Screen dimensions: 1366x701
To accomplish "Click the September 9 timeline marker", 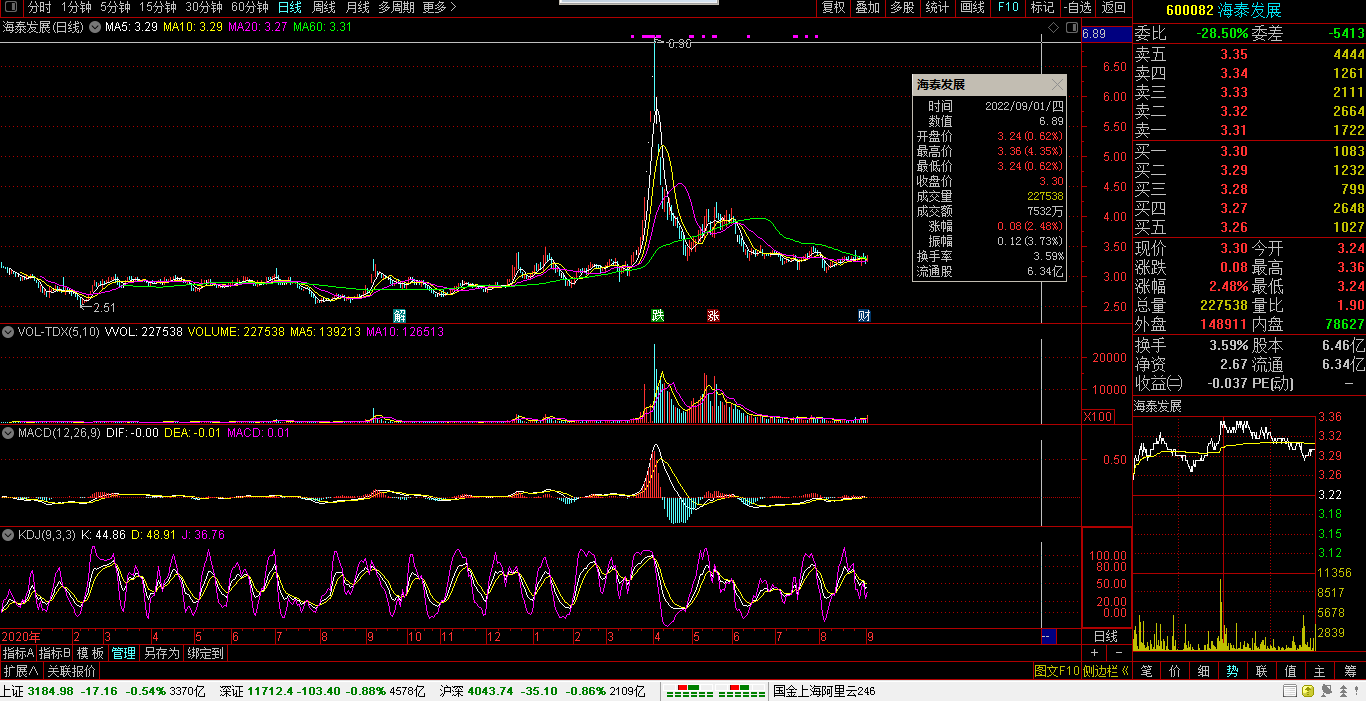I will (870, 636).
